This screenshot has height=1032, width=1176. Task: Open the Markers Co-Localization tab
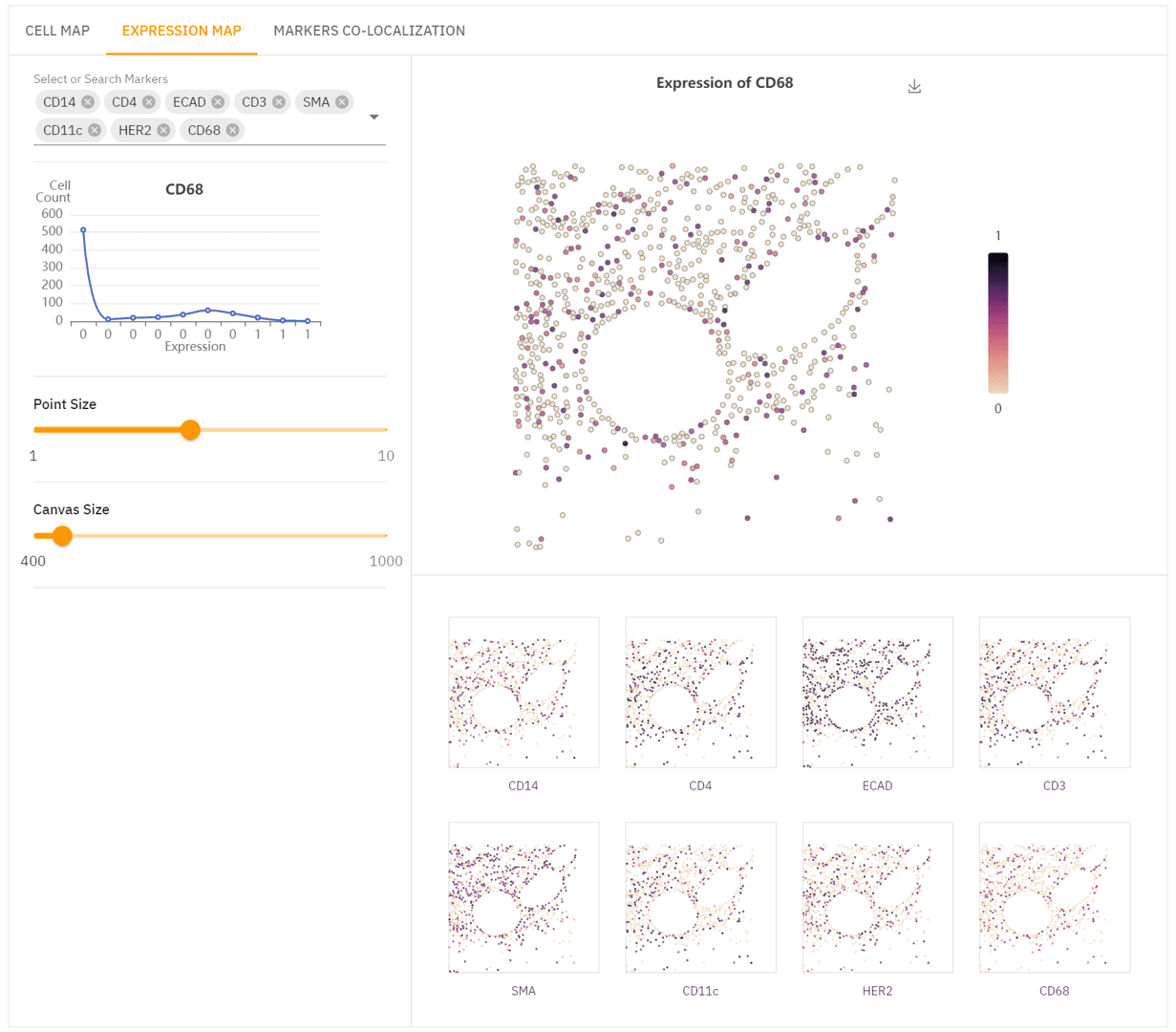pos(369,31)
